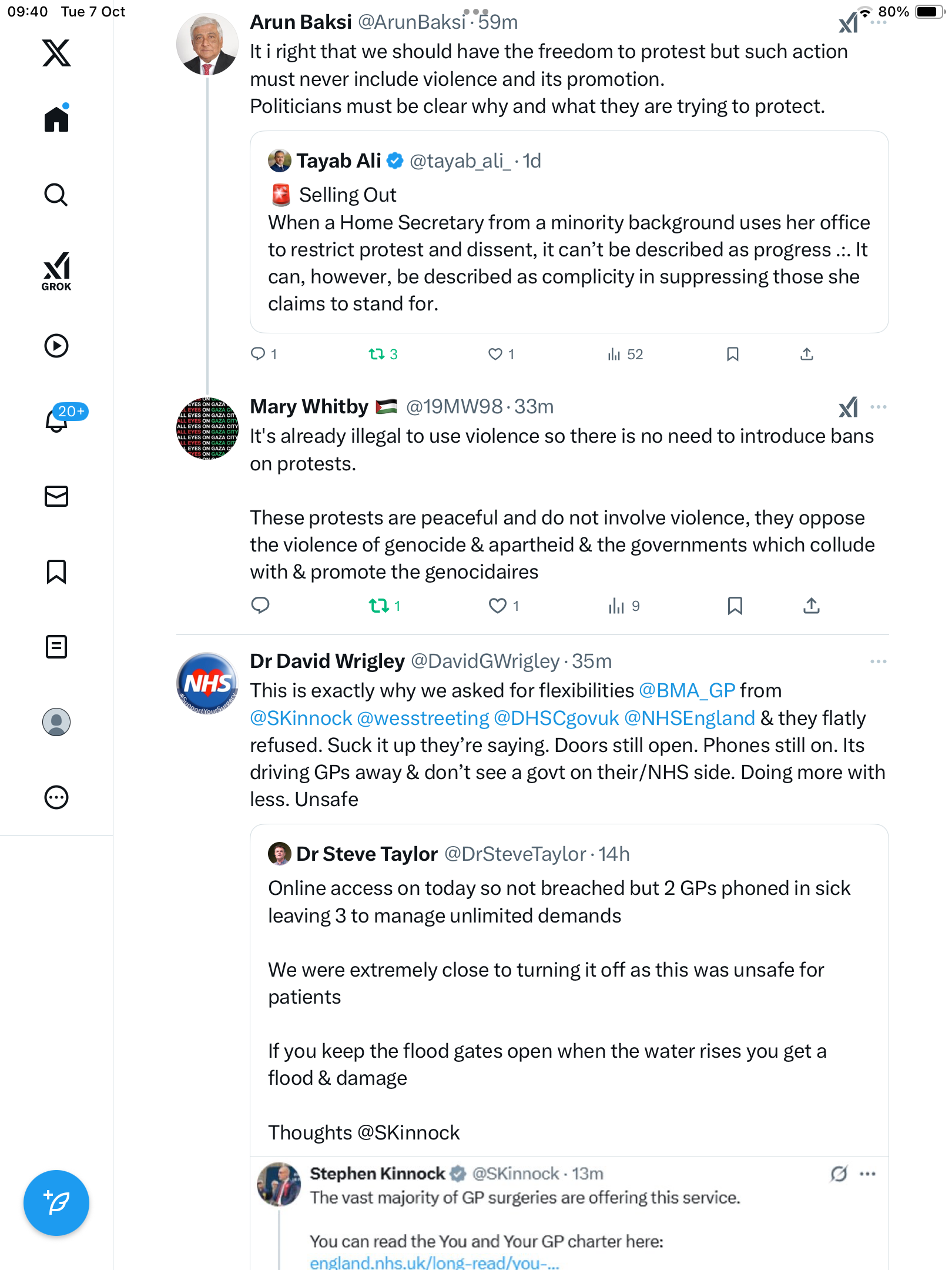Open Direct Messages envelope icon

pos(56,496)
